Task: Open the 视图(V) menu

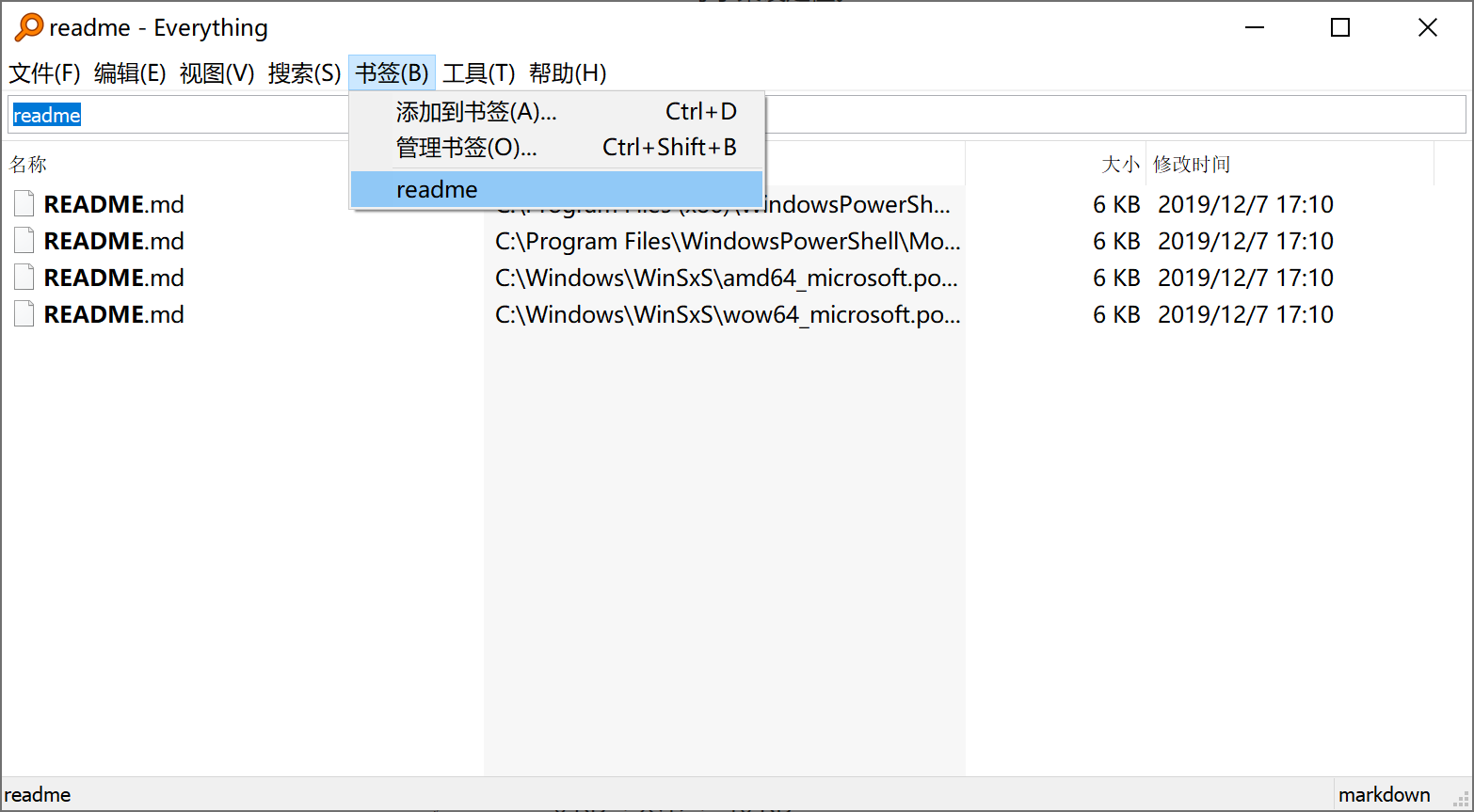Action: click(217, 73)
